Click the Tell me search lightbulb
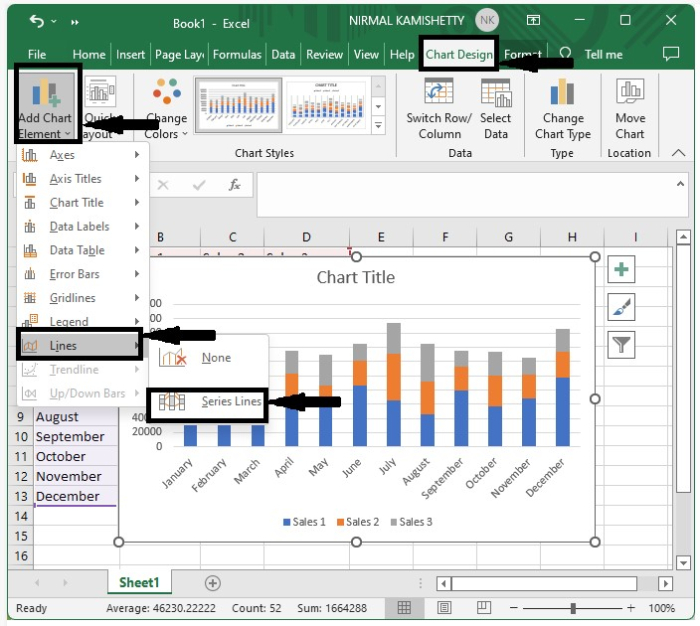700x626 pixels. click(565, 54)
